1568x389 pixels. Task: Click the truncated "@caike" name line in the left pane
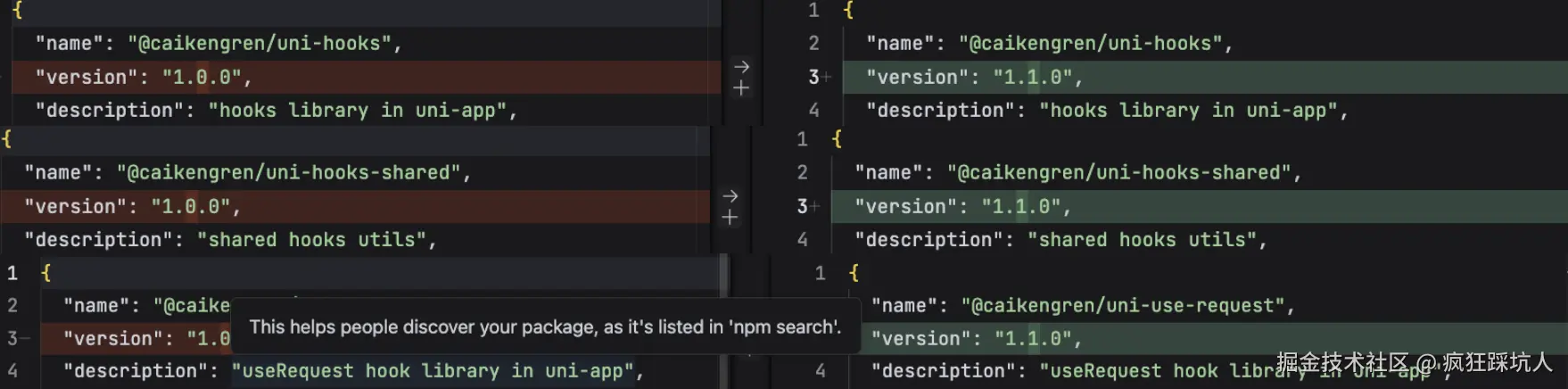coord(146,306)
